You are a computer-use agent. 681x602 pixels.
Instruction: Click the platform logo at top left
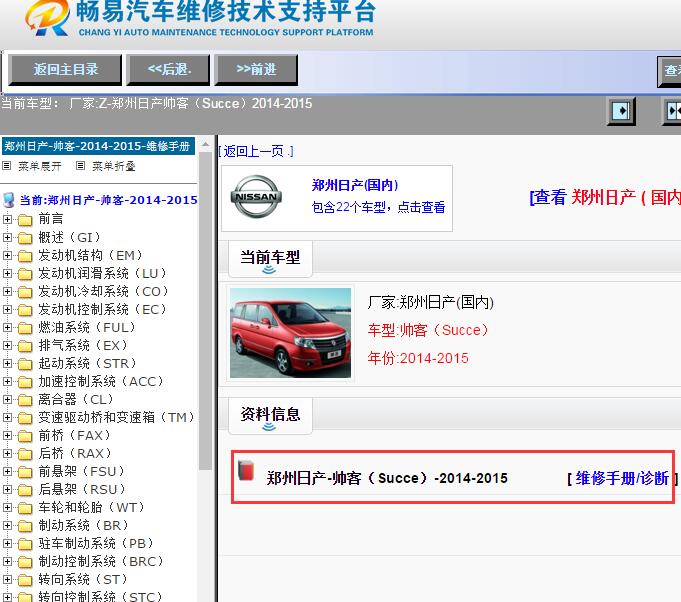(48, 17)
